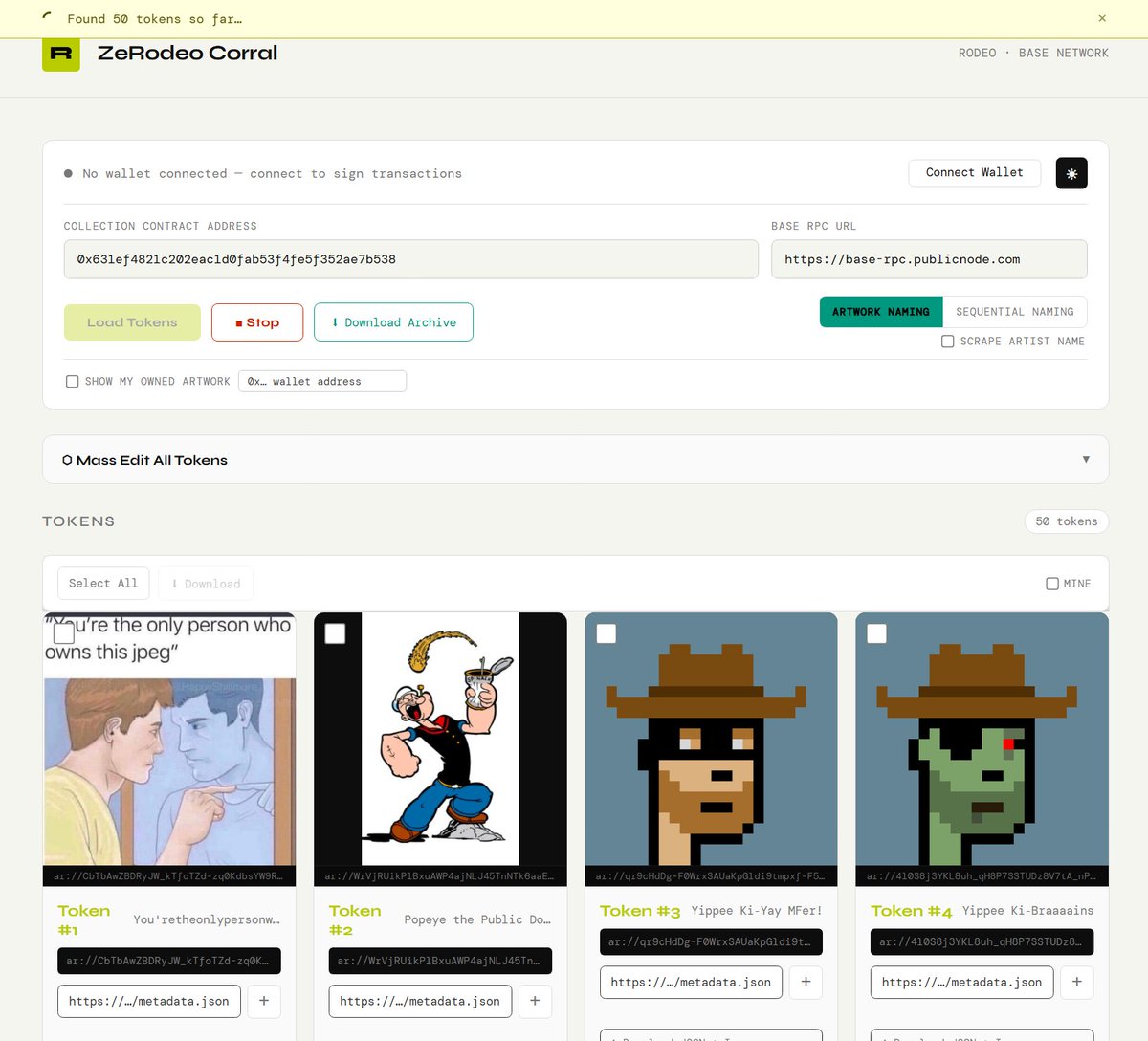Click Token #2 metadata.json URL field
Image resolution: width=1148 pixels, height=1041 pixels.
click(x=420, y=1001)
